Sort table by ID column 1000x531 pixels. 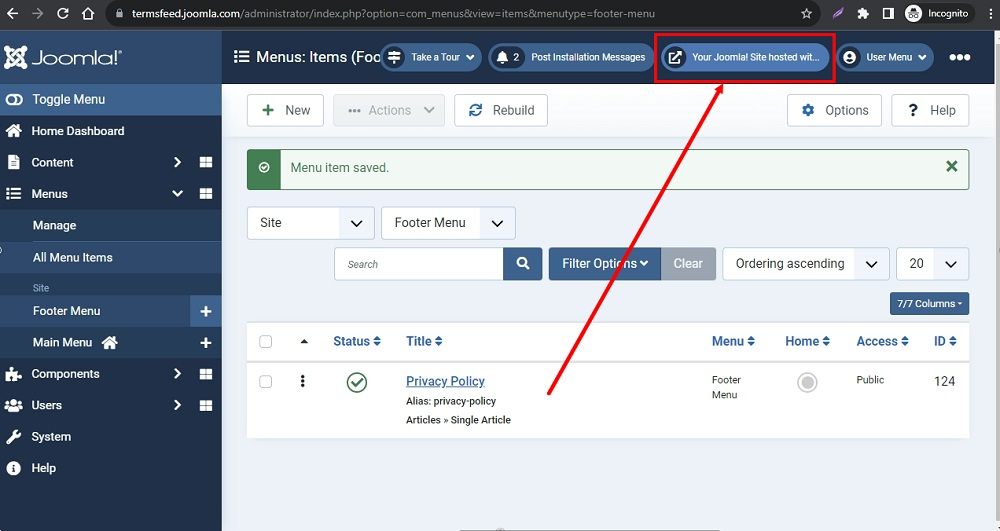pyautogui.click(x=945, y=342)
